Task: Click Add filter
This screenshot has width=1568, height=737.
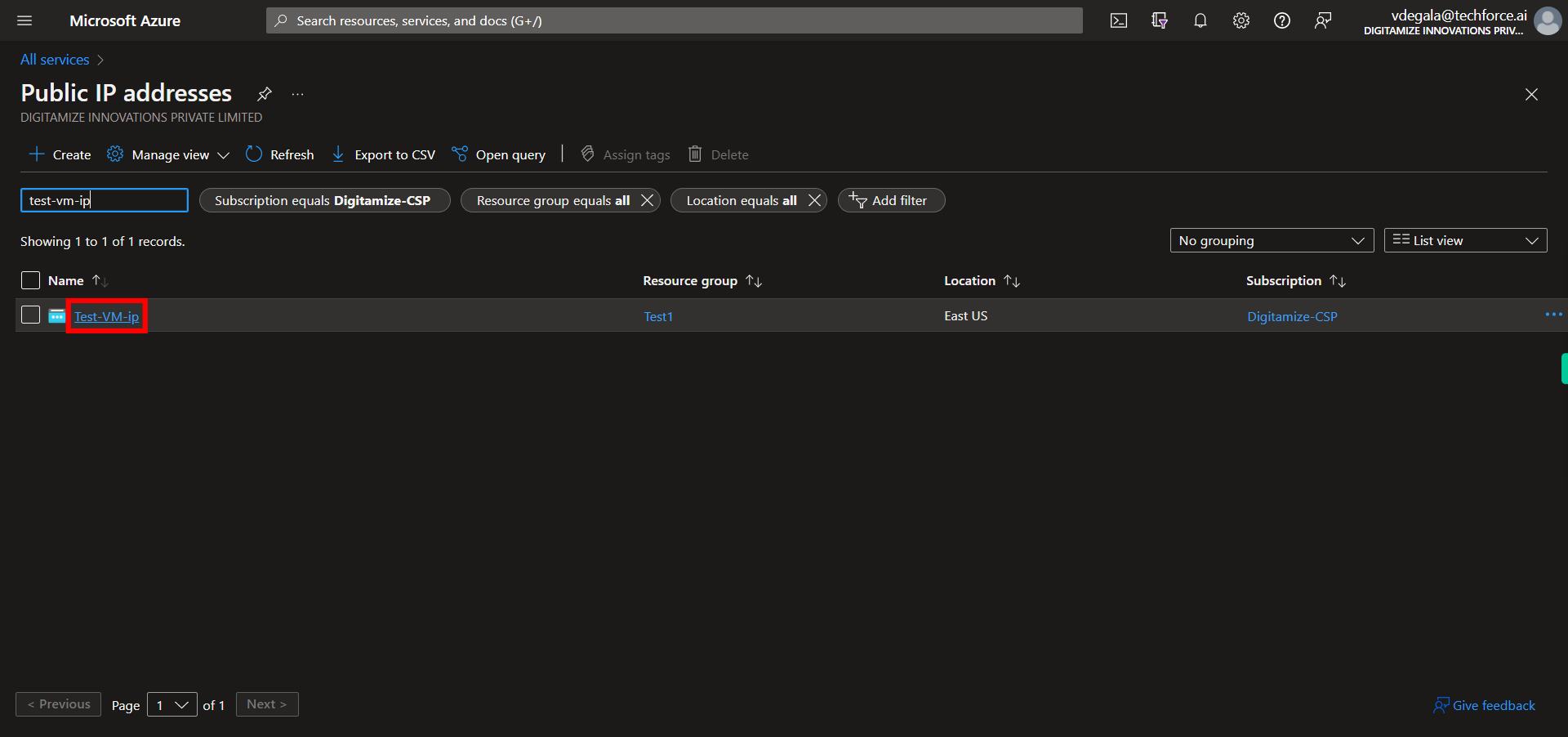Action: pyautogui.click(x=891, y=200)
